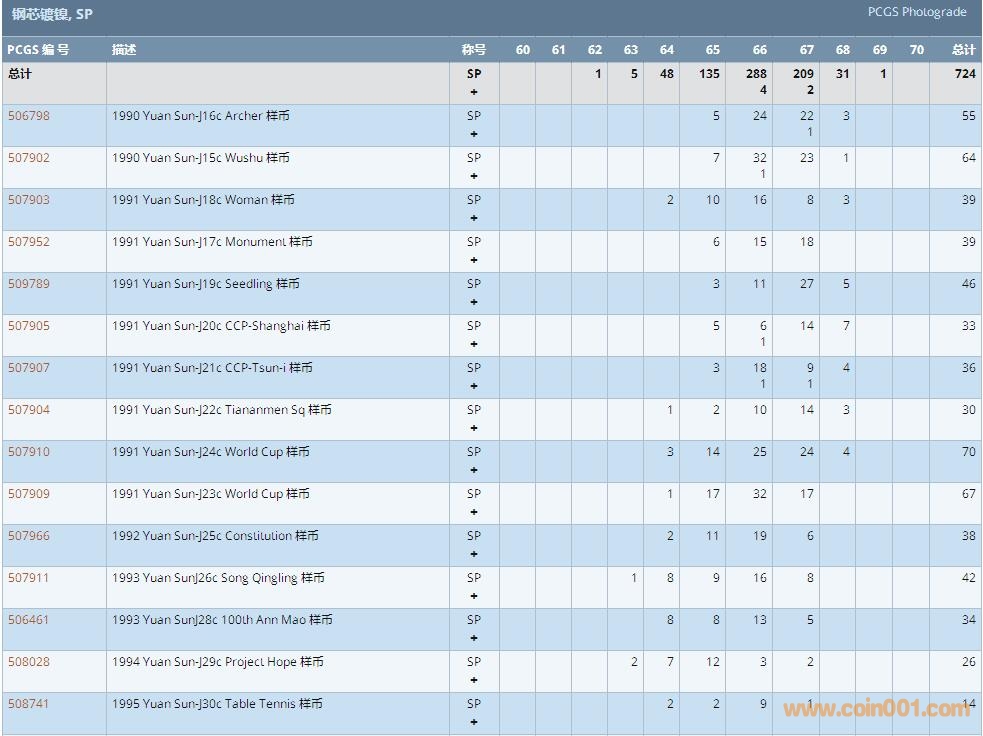Select coin number 507905 CCP-Shanghai link
The image size is (983, 736).
click(x=28, y=326)
